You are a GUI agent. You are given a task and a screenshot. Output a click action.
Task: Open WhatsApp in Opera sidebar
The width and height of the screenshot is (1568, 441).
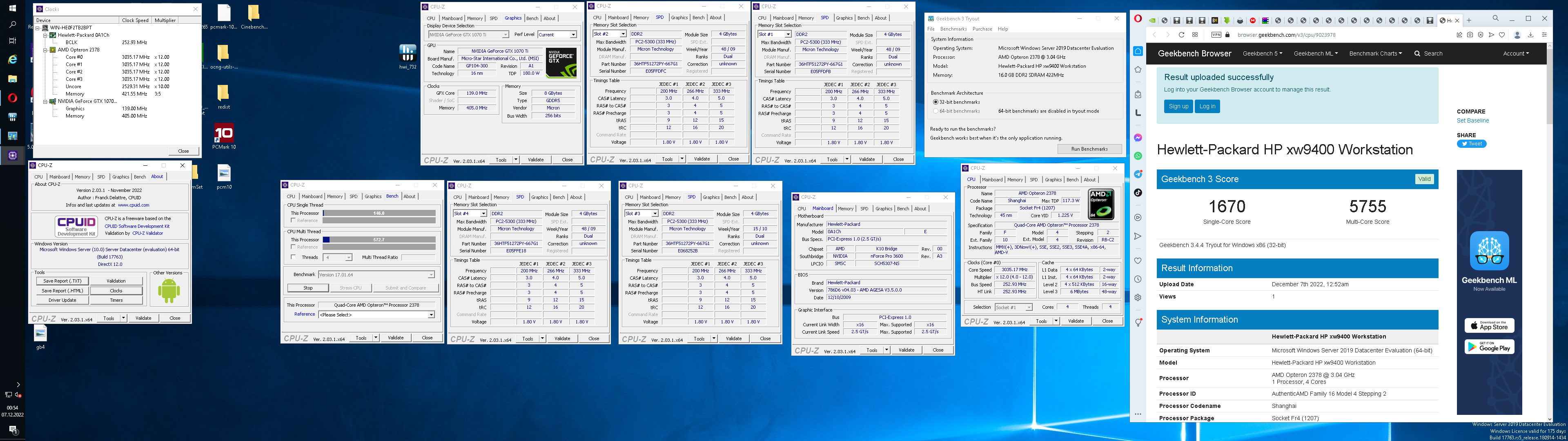1138,156
